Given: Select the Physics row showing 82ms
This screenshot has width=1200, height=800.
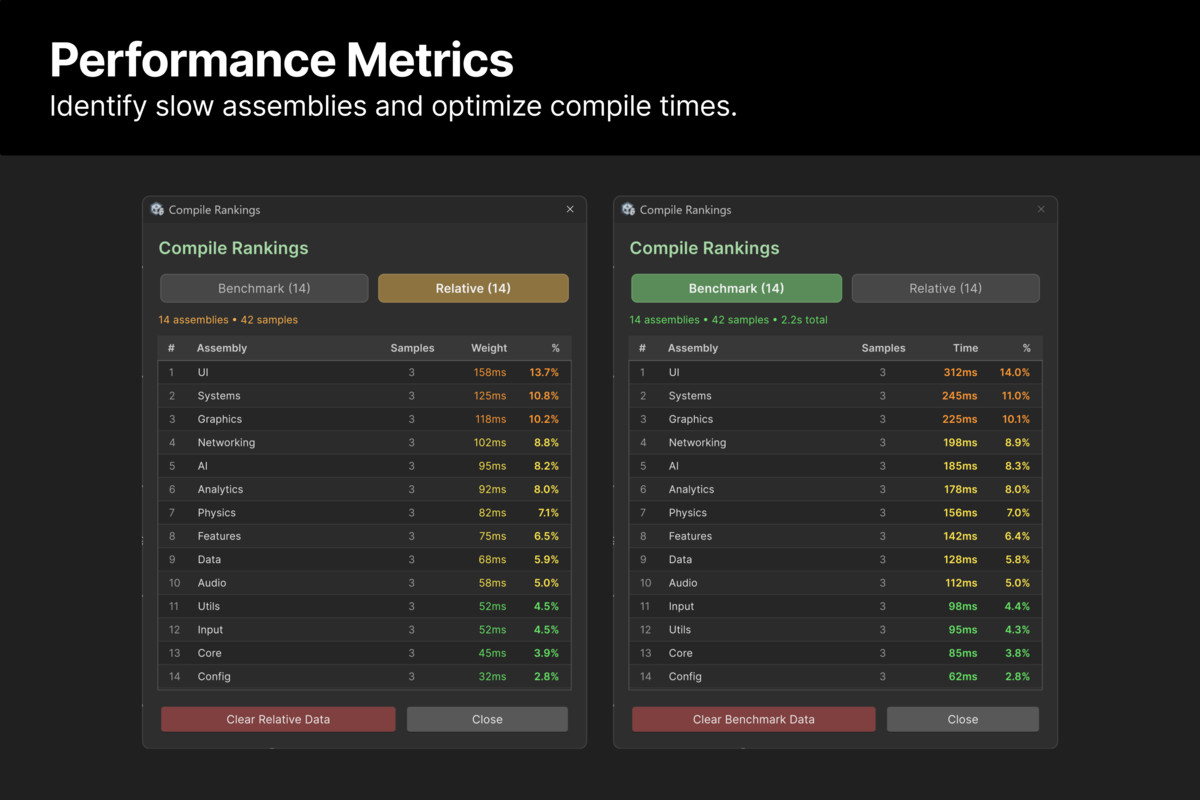Looking at the screenshot, I should [364, 513].
